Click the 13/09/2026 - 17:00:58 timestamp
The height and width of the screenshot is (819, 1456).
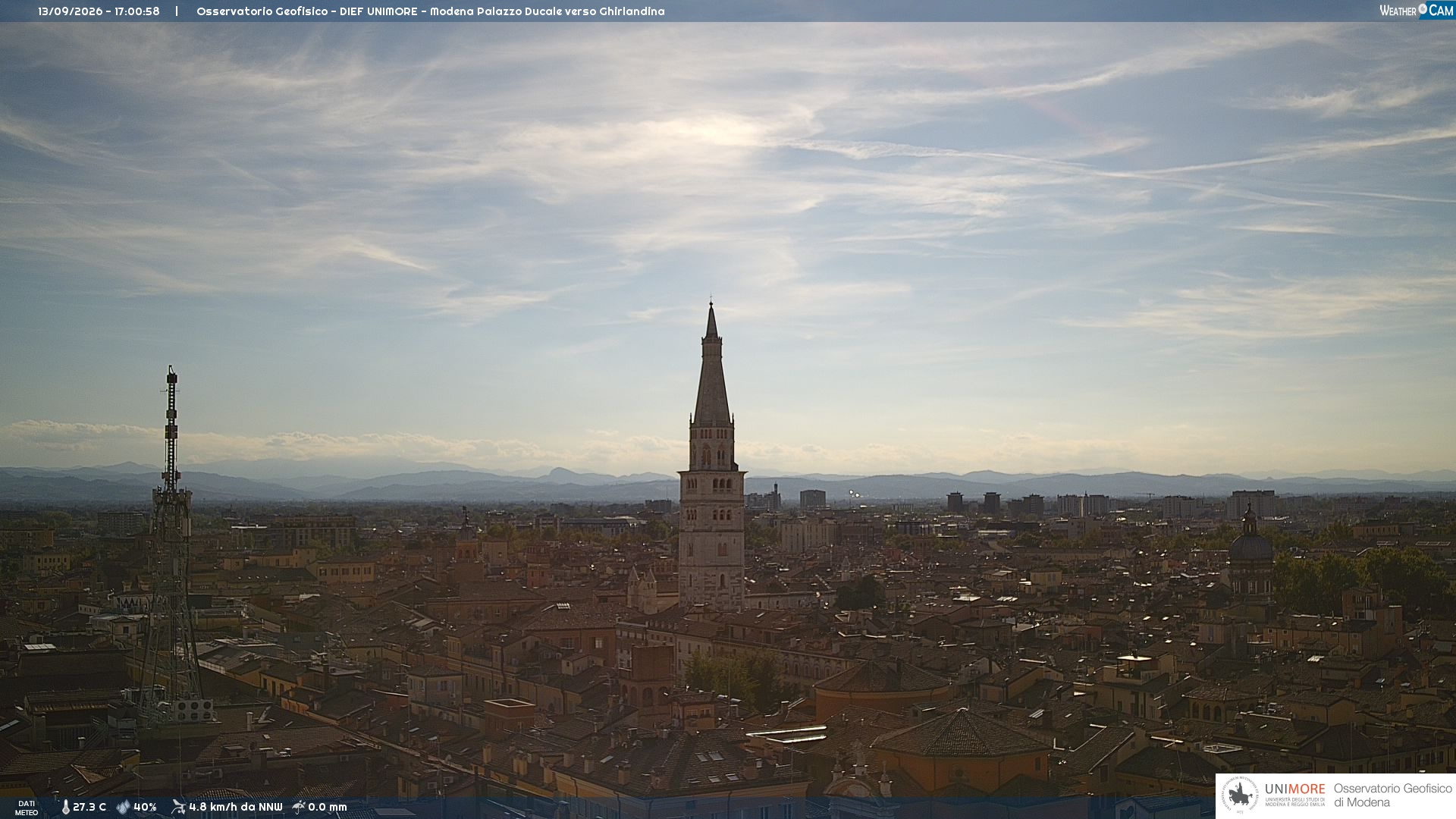pos(99,11)
